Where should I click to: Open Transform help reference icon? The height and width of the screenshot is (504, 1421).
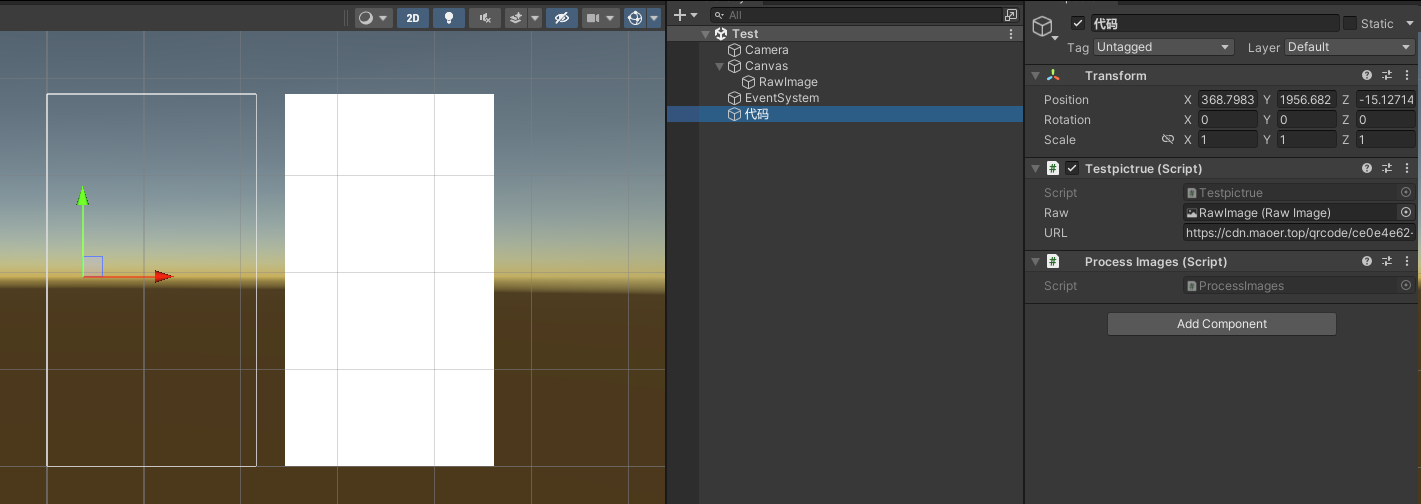pyautogui.click(x=1367, y=76)
